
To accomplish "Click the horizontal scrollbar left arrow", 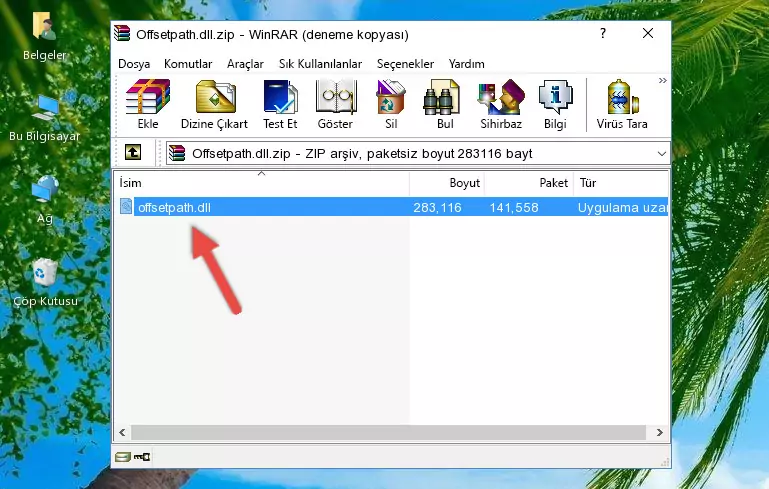I will coord(123,433).
